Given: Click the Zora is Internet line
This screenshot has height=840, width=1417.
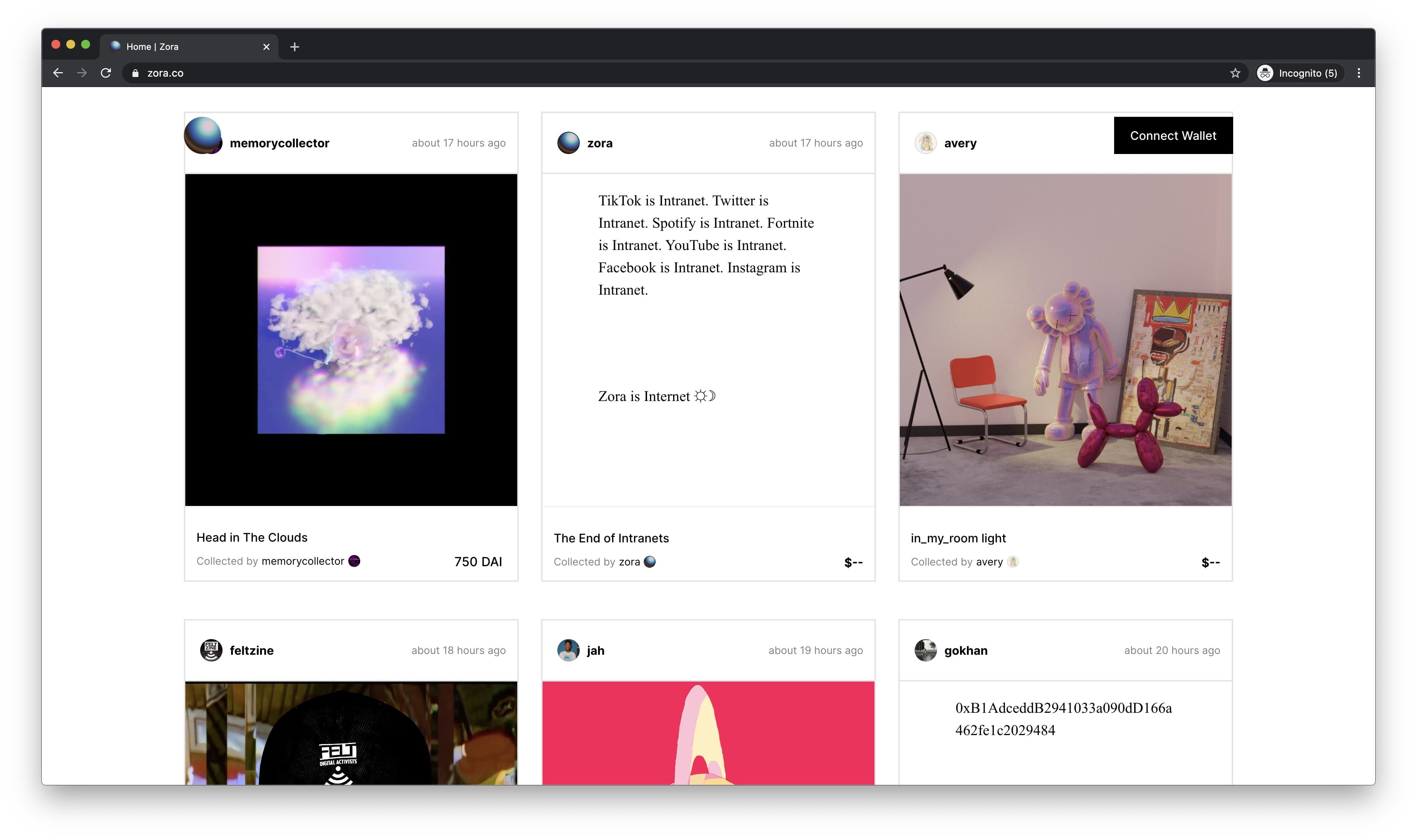Looking at the screenshot, I should pyautogui.click(x=657, y=396).
